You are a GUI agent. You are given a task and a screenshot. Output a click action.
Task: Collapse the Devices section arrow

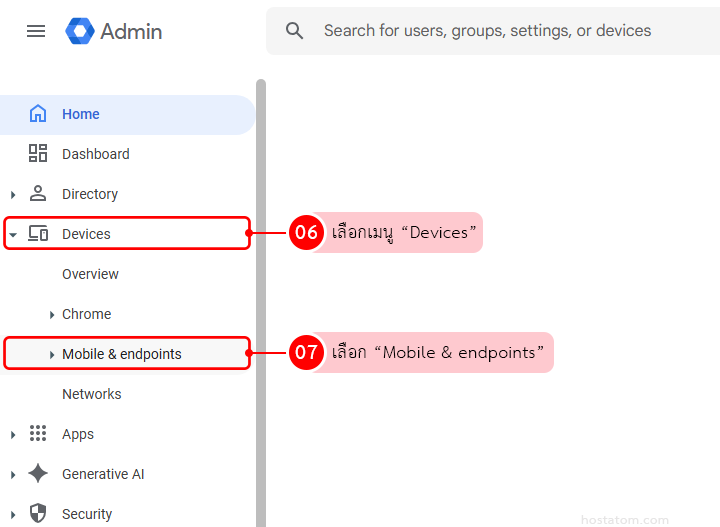click(x=13, y=235)
